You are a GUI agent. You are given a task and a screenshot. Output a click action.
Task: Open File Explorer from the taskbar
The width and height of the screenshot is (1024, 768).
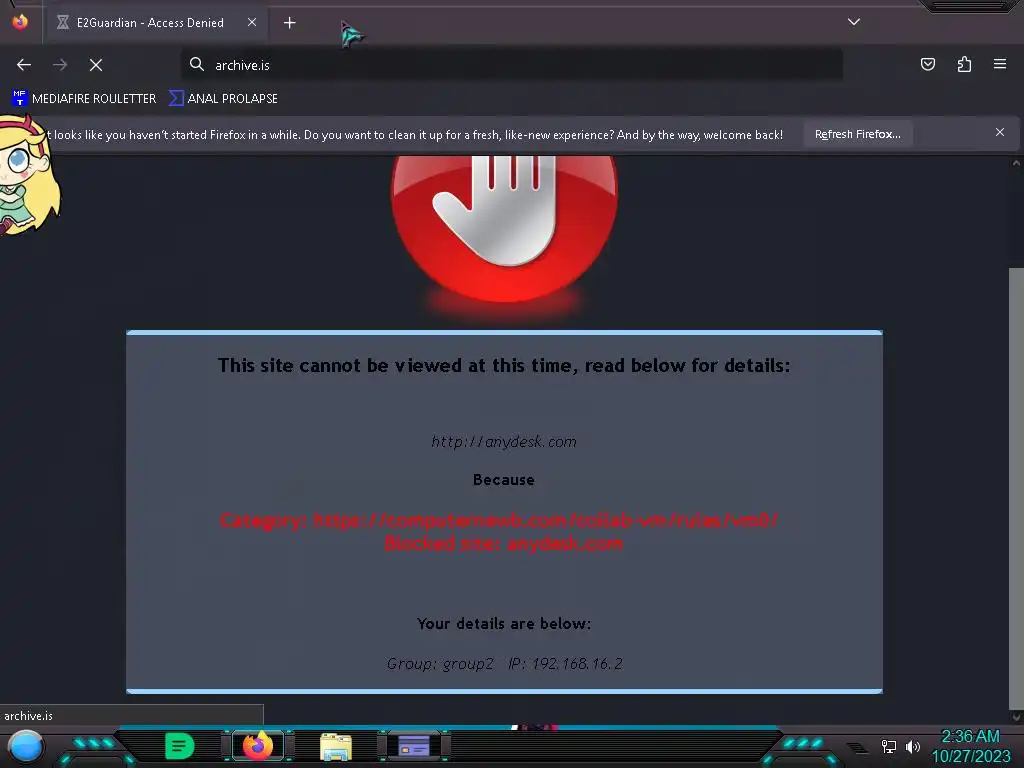pos(336,746)
